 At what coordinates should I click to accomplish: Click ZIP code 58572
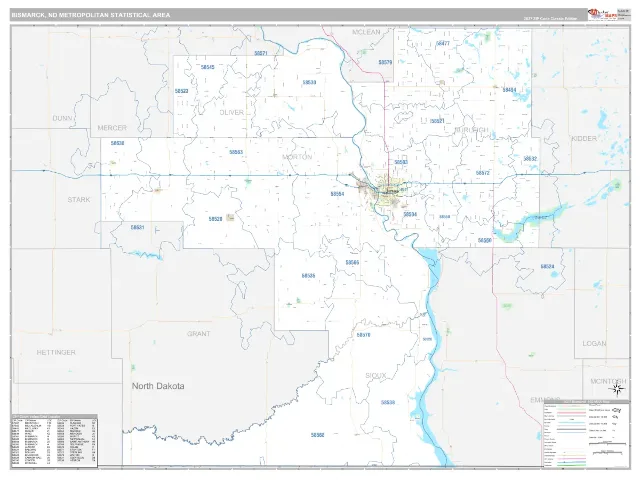pos(482,173)
